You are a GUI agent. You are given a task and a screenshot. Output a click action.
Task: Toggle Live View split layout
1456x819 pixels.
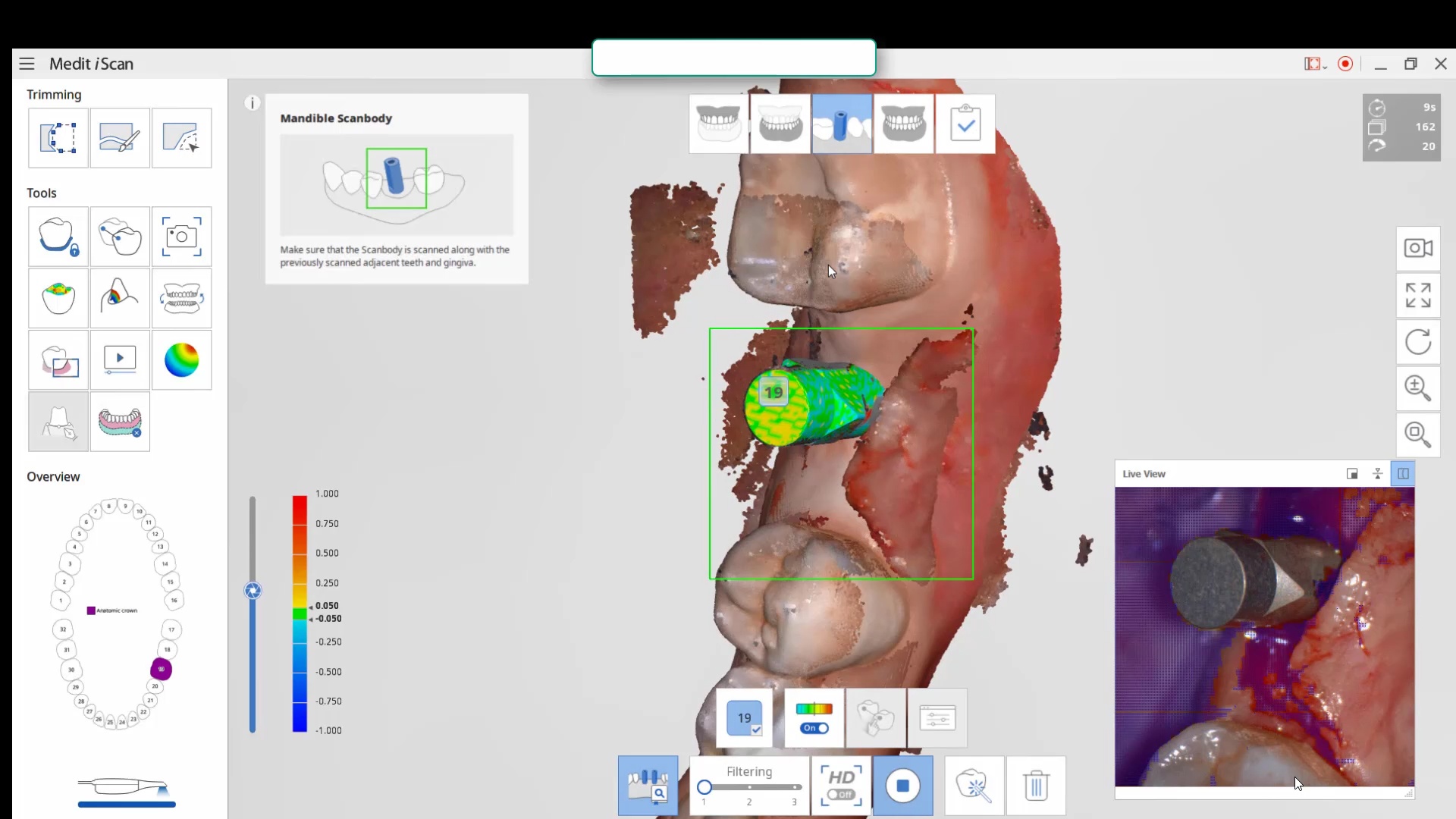pos(1403,474)
